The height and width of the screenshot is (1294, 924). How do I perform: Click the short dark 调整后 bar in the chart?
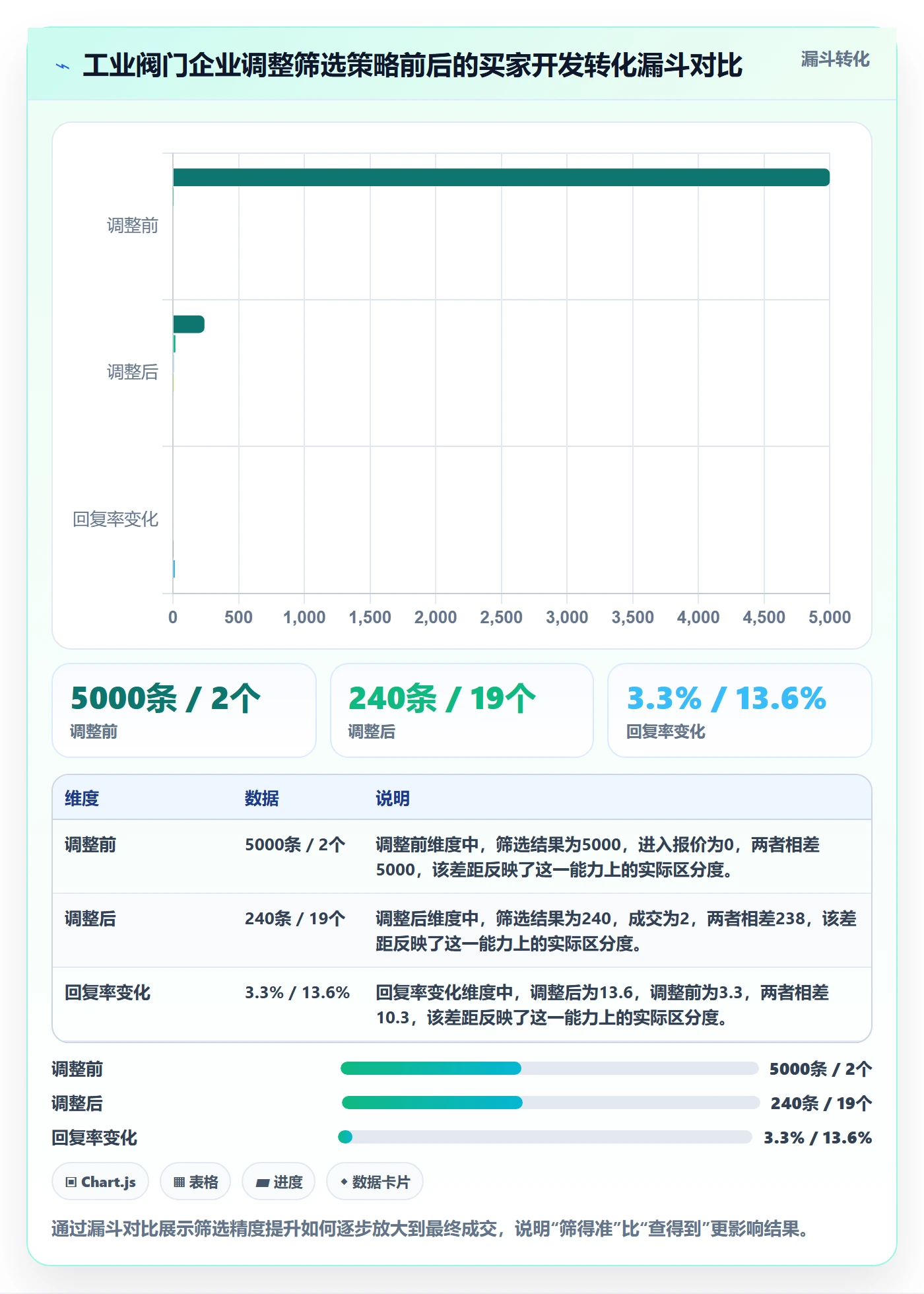(189, 324)
